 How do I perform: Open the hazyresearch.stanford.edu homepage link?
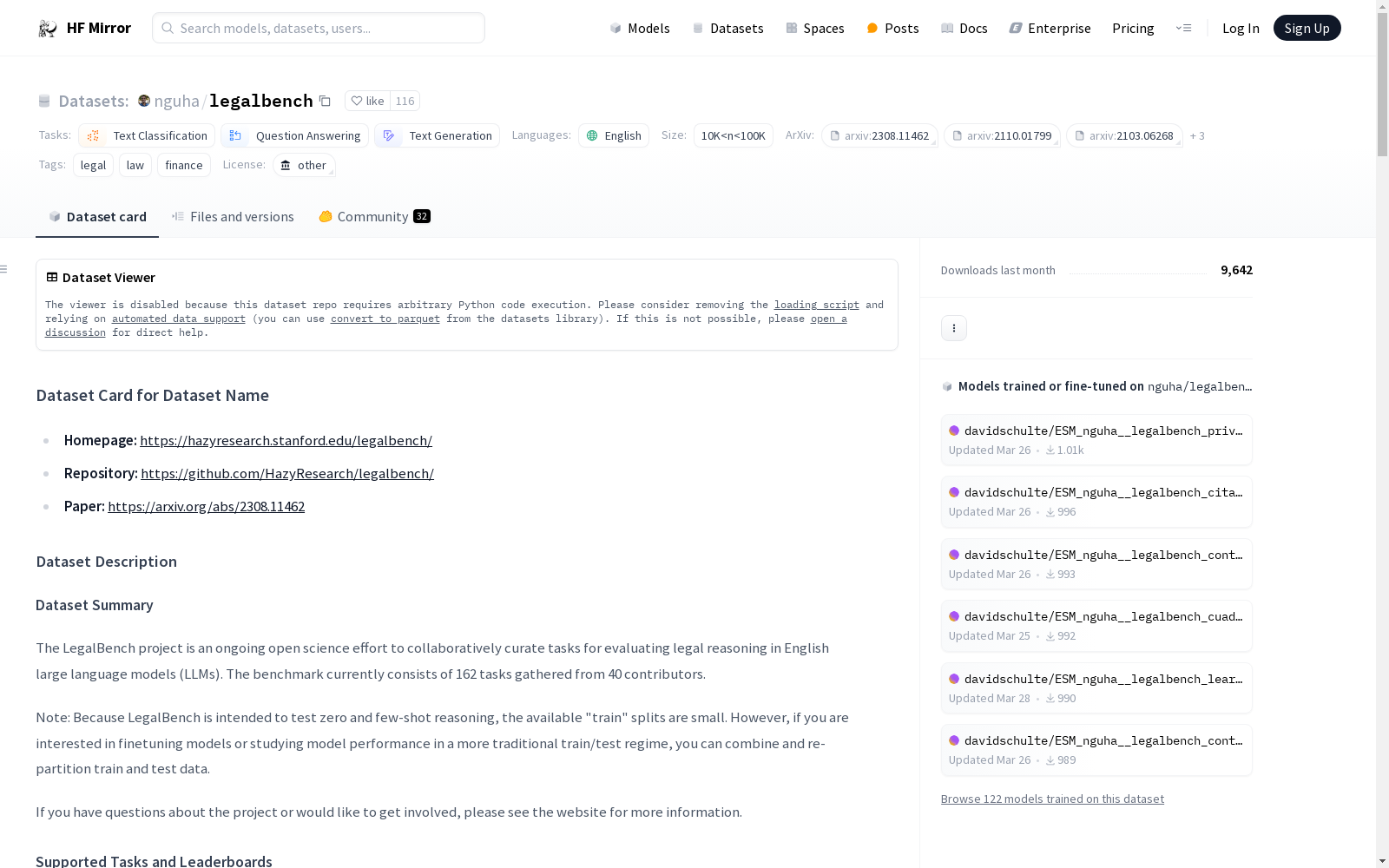(286, 441)
